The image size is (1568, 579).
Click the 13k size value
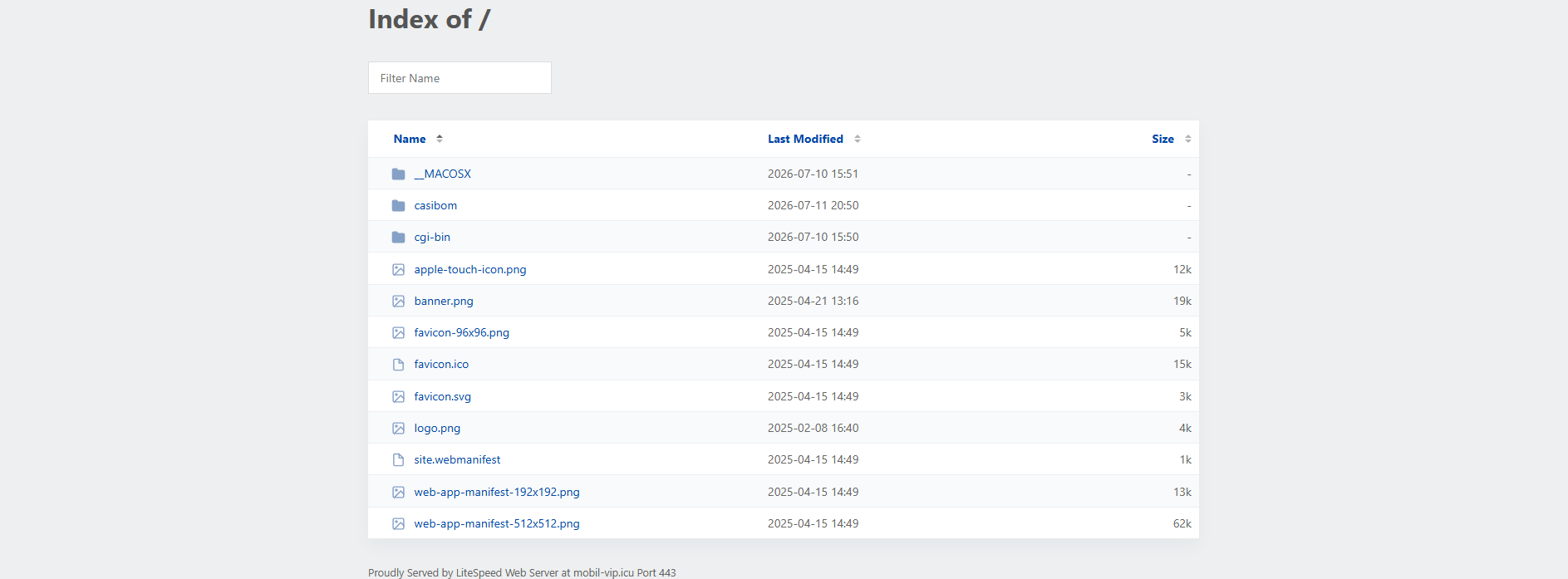pyautogui.click(x=1182, y=492)
